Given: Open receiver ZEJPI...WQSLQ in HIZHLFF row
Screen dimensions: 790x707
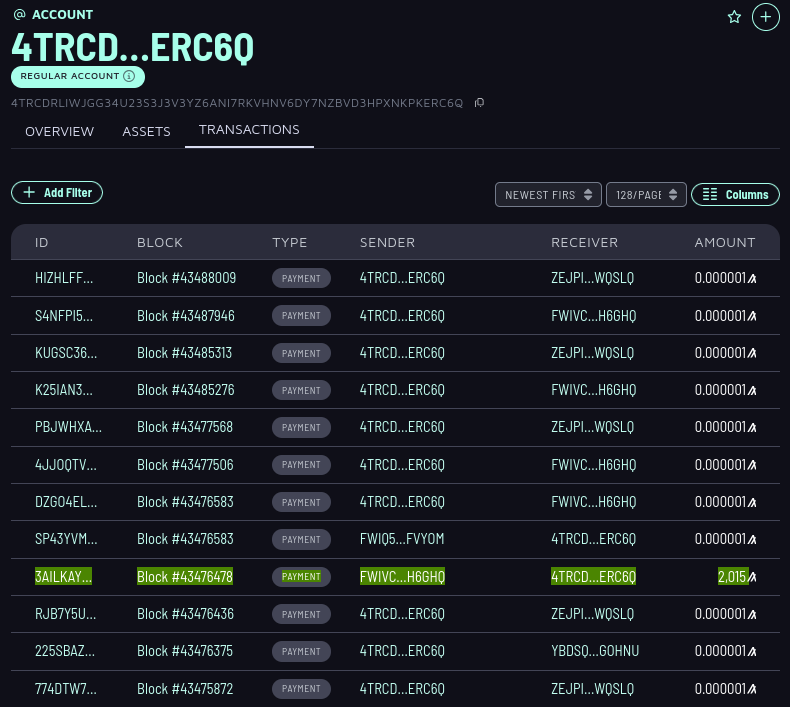Looking at the screenshot, I should [x=592, y=278].
